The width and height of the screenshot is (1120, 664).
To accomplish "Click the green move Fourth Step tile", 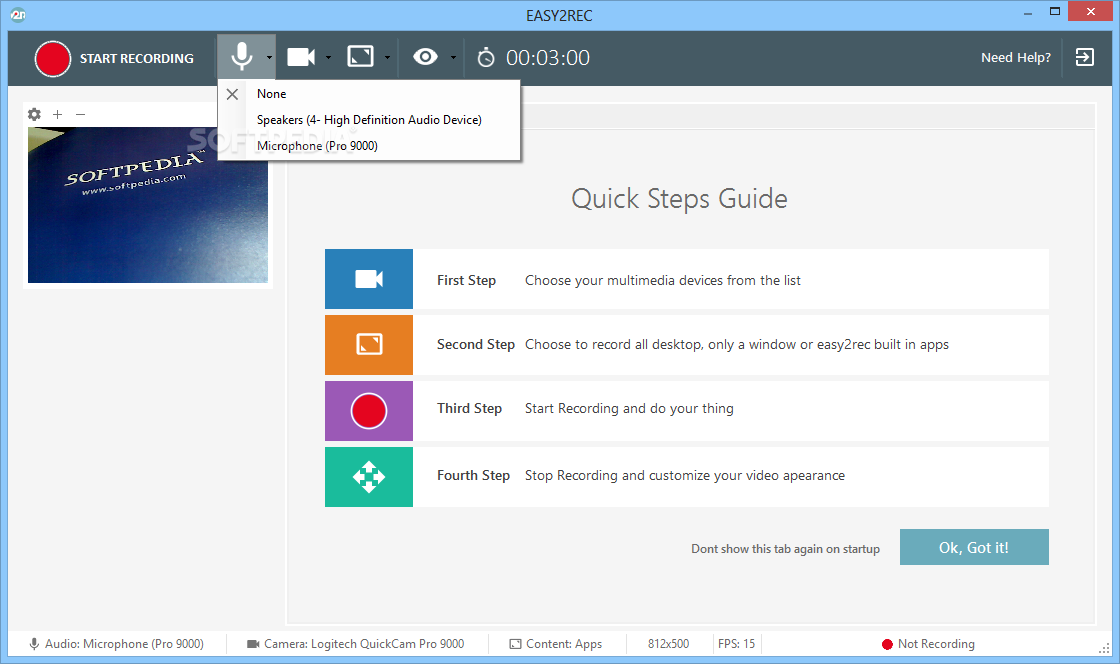I will point(369,477).
